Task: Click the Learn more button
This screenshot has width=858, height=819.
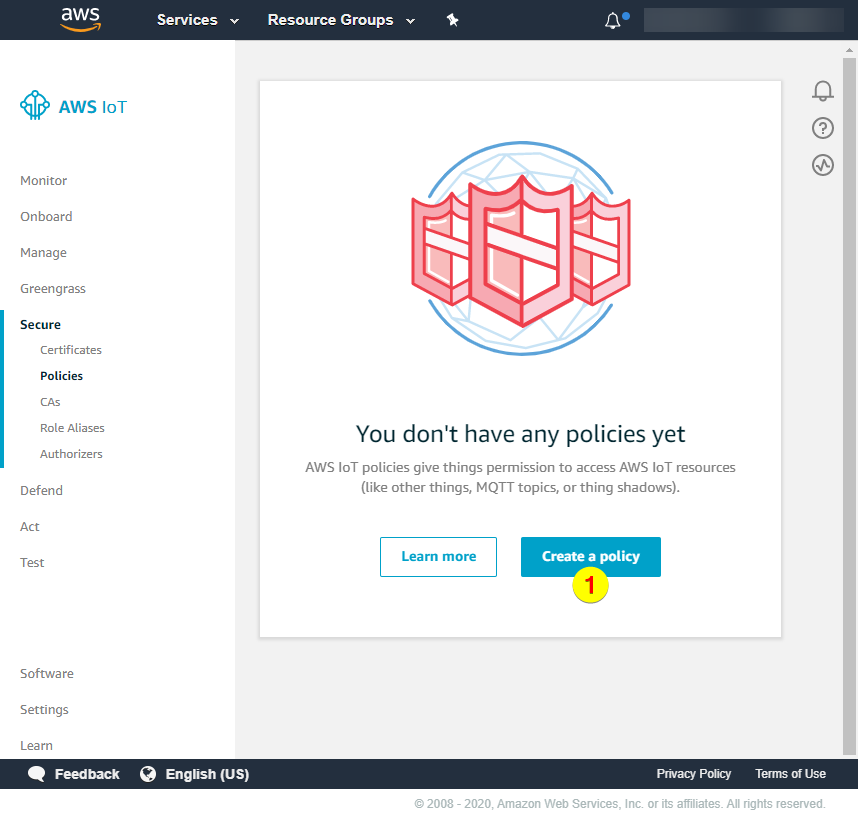Action: (438, 557)
